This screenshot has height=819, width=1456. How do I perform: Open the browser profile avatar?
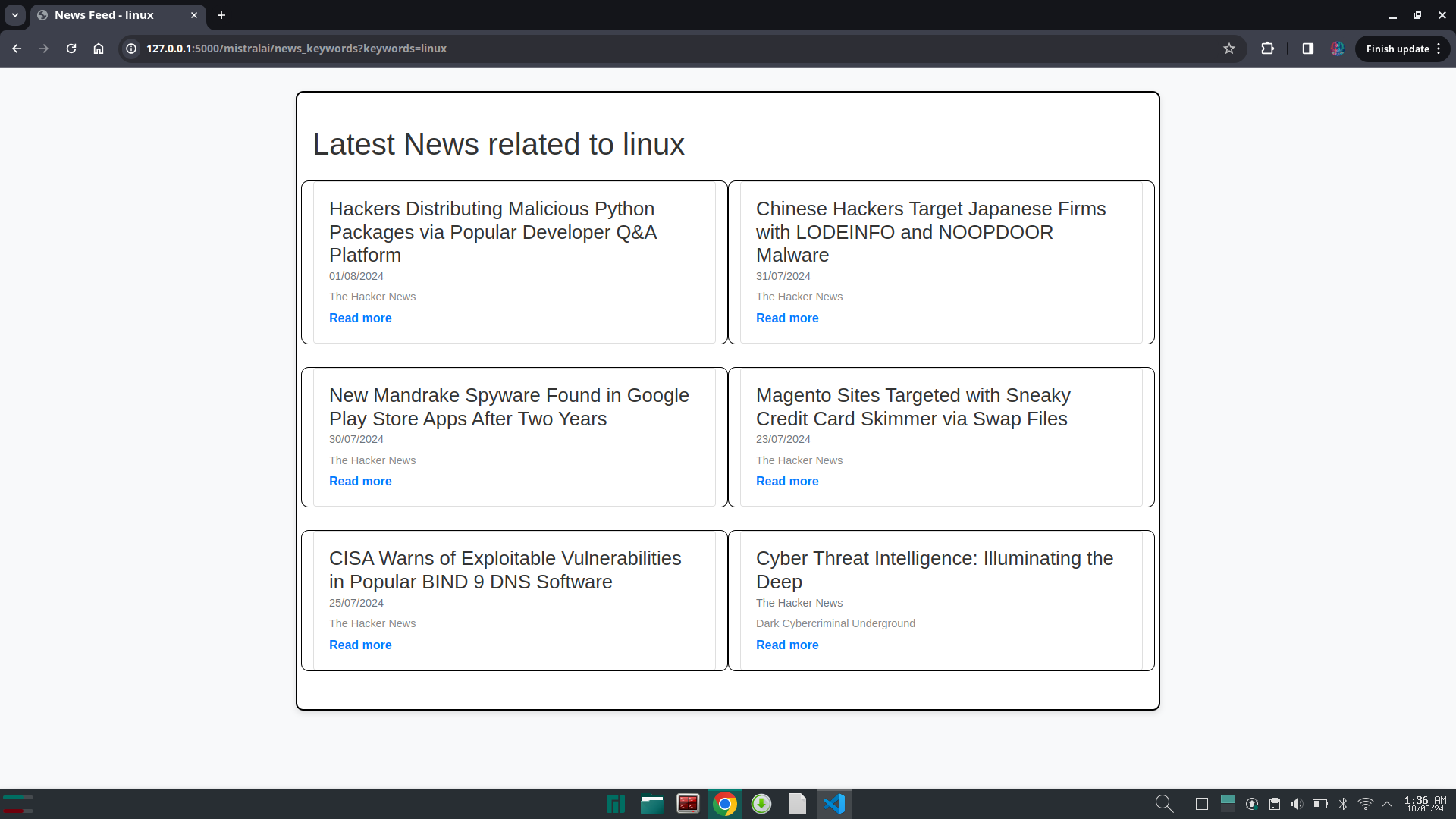1337,49
